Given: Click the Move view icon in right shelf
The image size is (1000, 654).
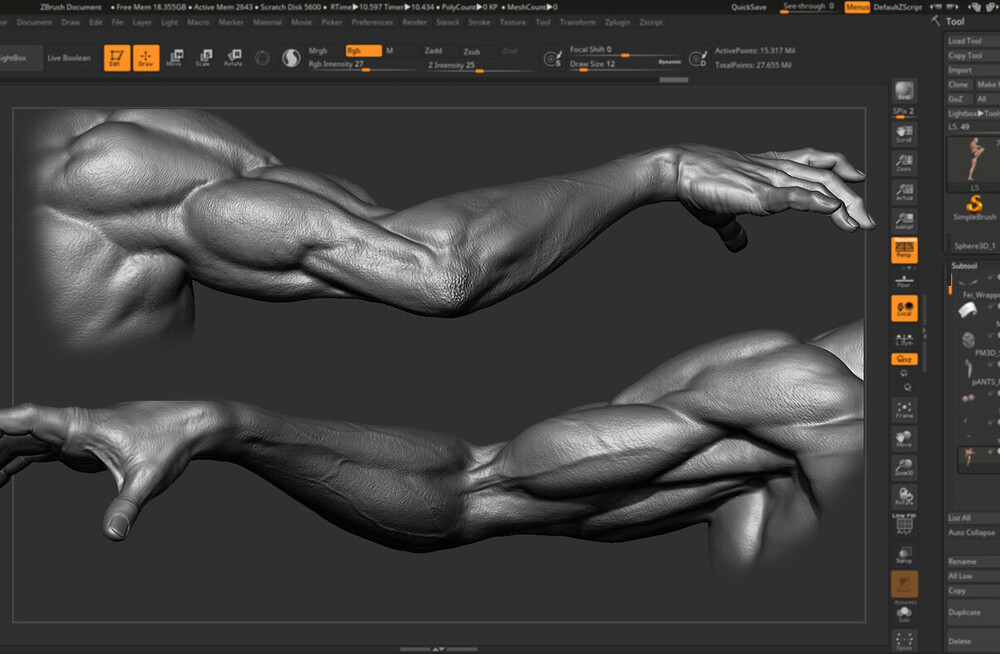Looking at the screenshot, I should click(904, 438).
